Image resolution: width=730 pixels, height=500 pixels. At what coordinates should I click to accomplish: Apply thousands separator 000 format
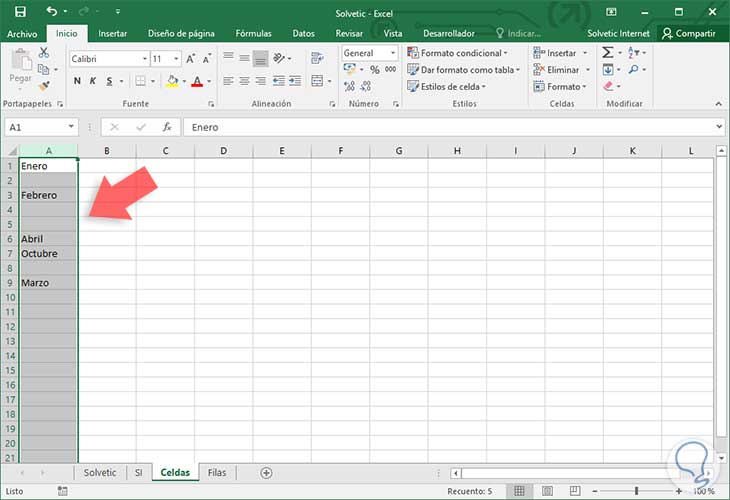[x=391, y=69]
